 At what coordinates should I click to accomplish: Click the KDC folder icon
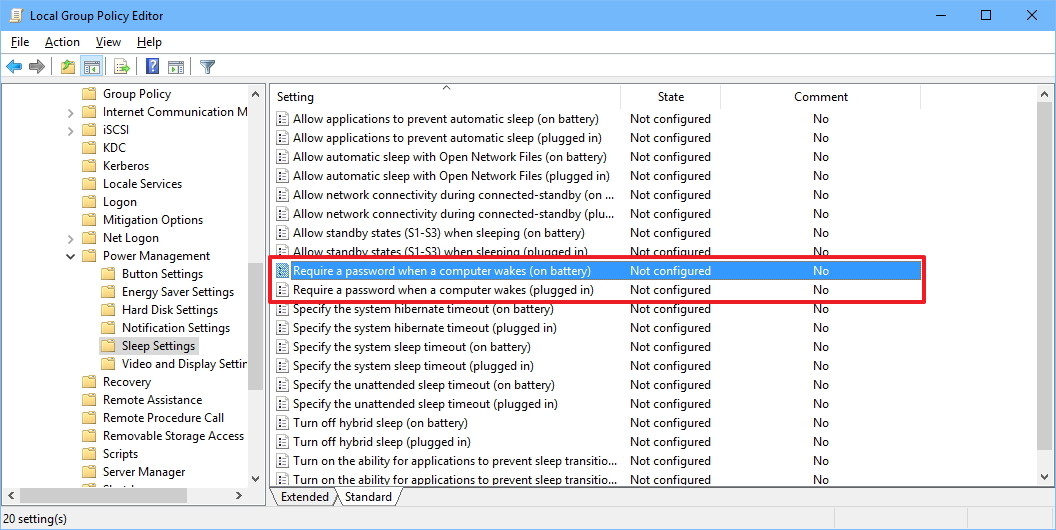pos(89,147)
